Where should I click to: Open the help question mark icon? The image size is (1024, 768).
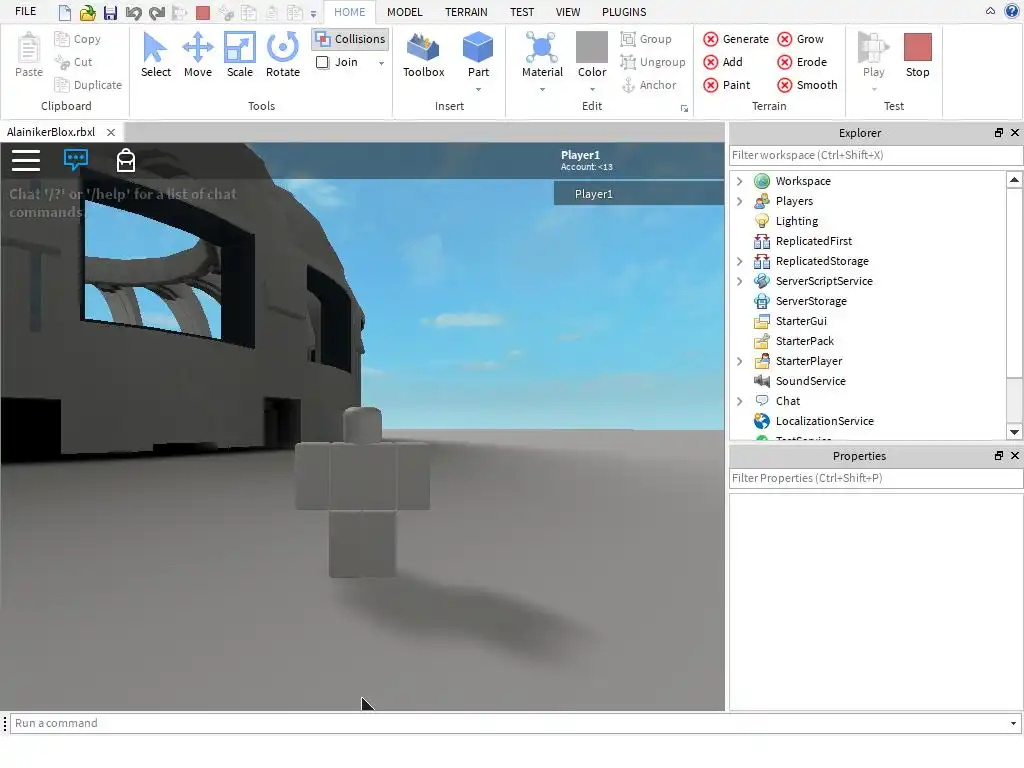click(1012, 11)
